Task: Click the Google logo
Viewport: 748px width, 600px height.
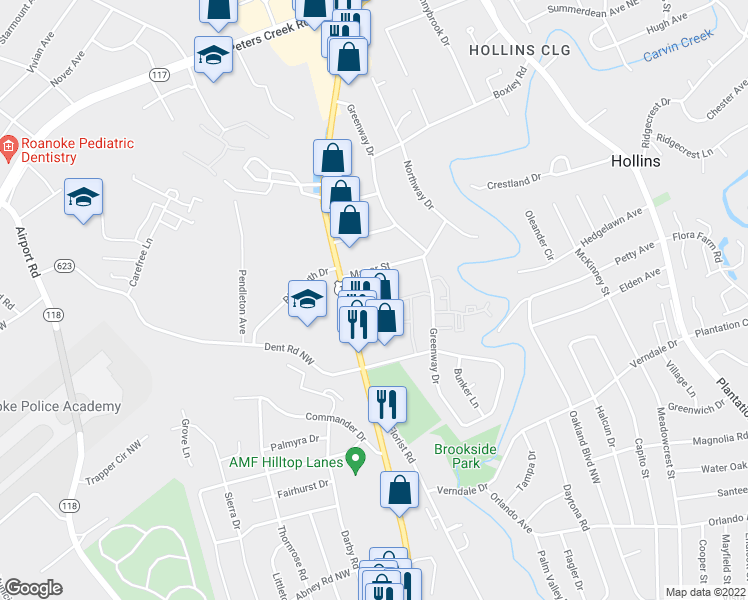Action: 33,588
